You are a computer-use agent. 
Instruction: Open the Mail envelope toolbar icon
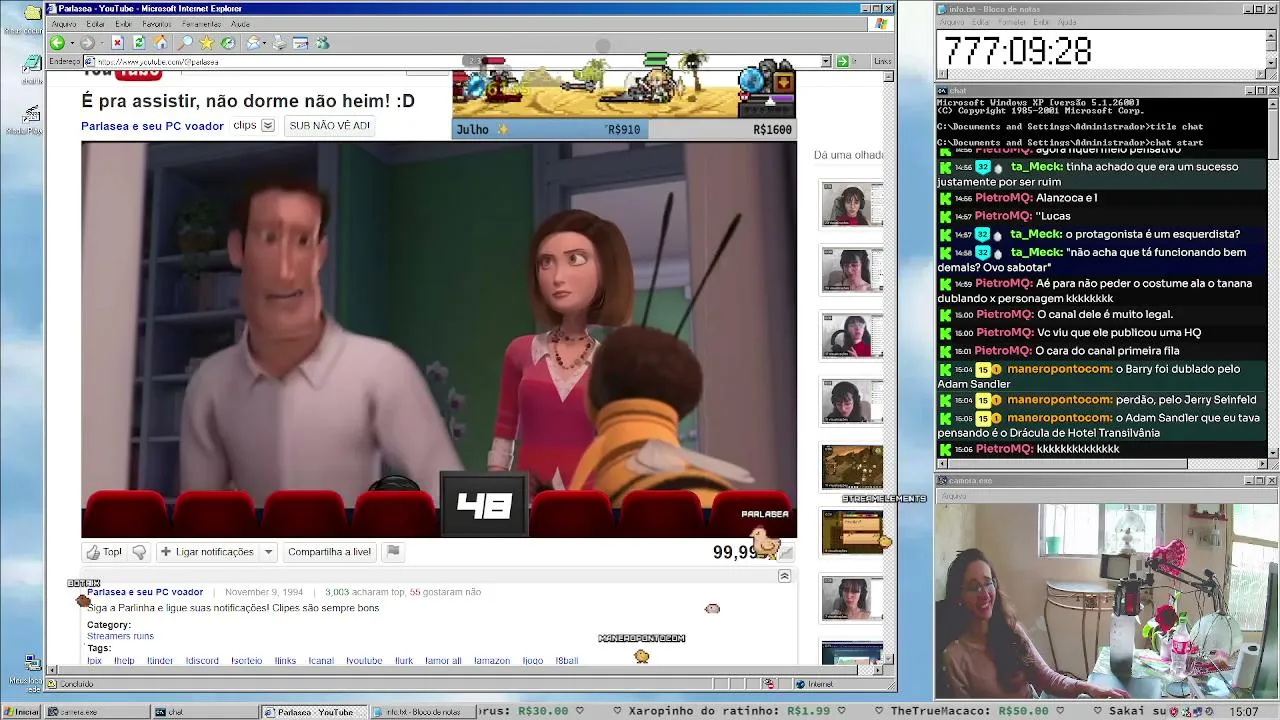[253, 43]
